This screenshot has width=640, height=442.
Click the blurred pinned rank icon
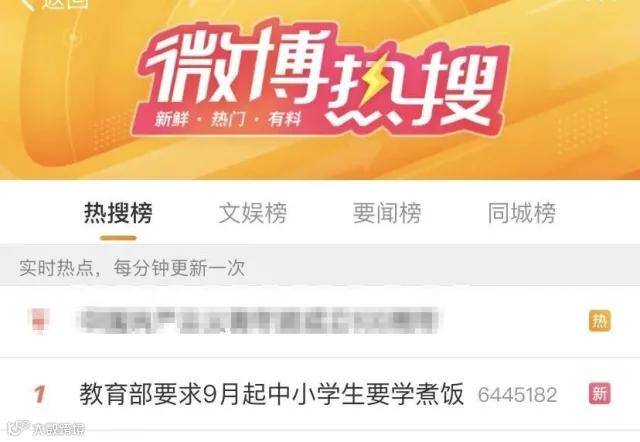(39, 321)
